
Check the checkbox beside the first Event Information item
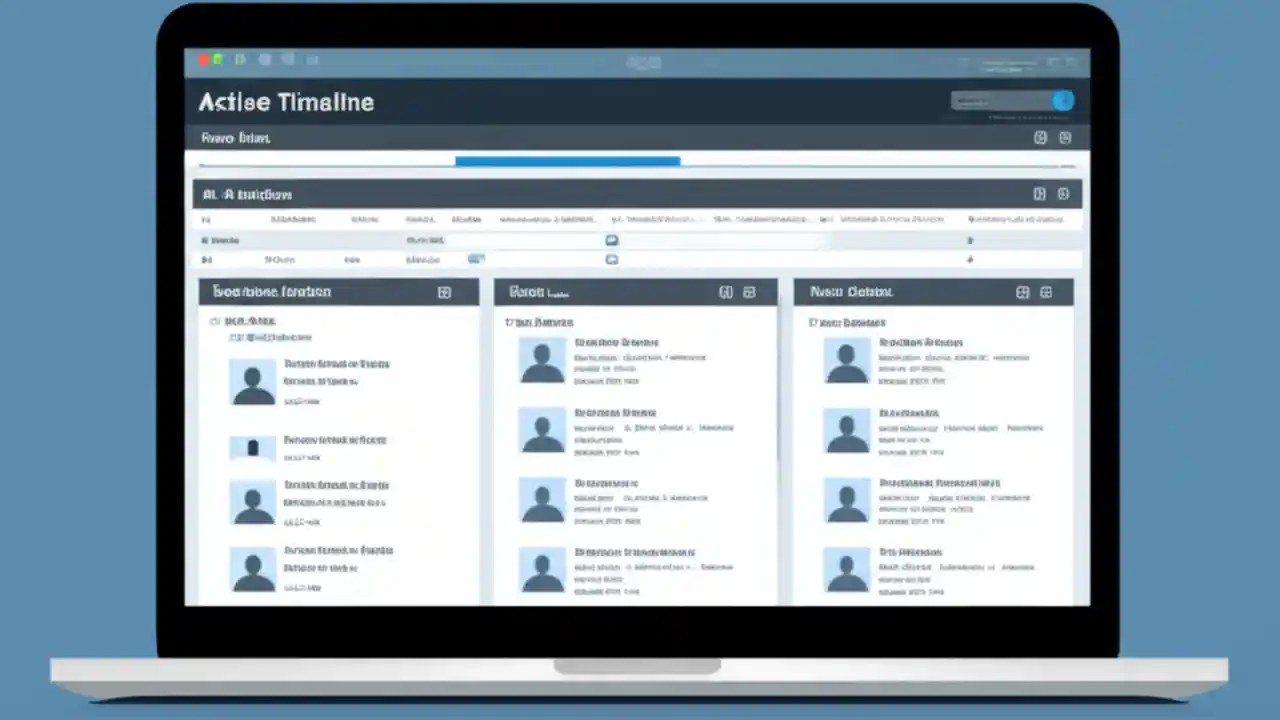[215, 321]
